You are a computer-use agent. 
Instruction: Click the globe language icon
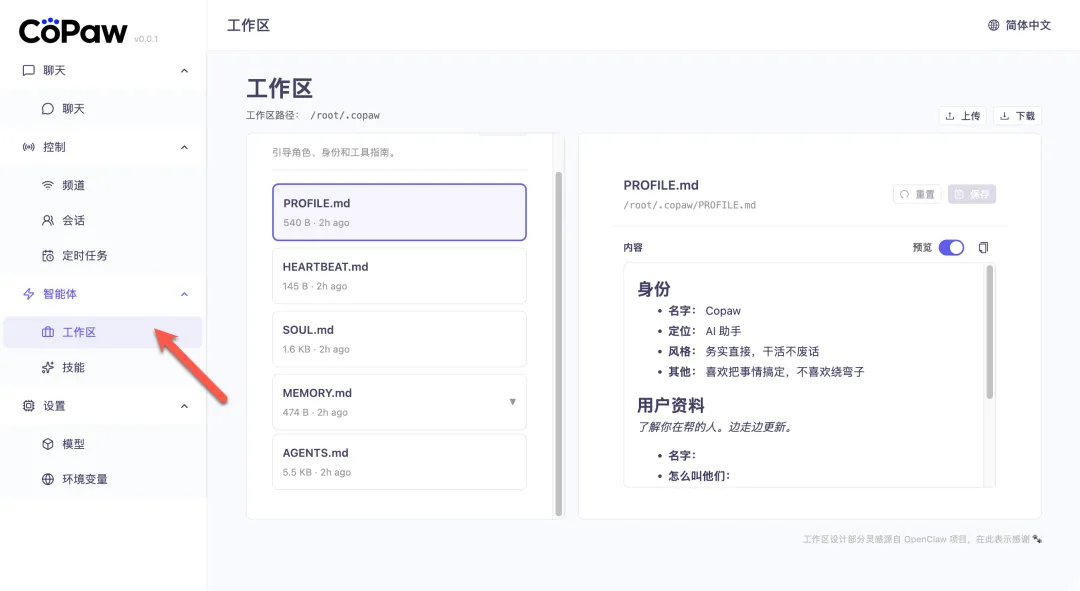tap(993, 25)
